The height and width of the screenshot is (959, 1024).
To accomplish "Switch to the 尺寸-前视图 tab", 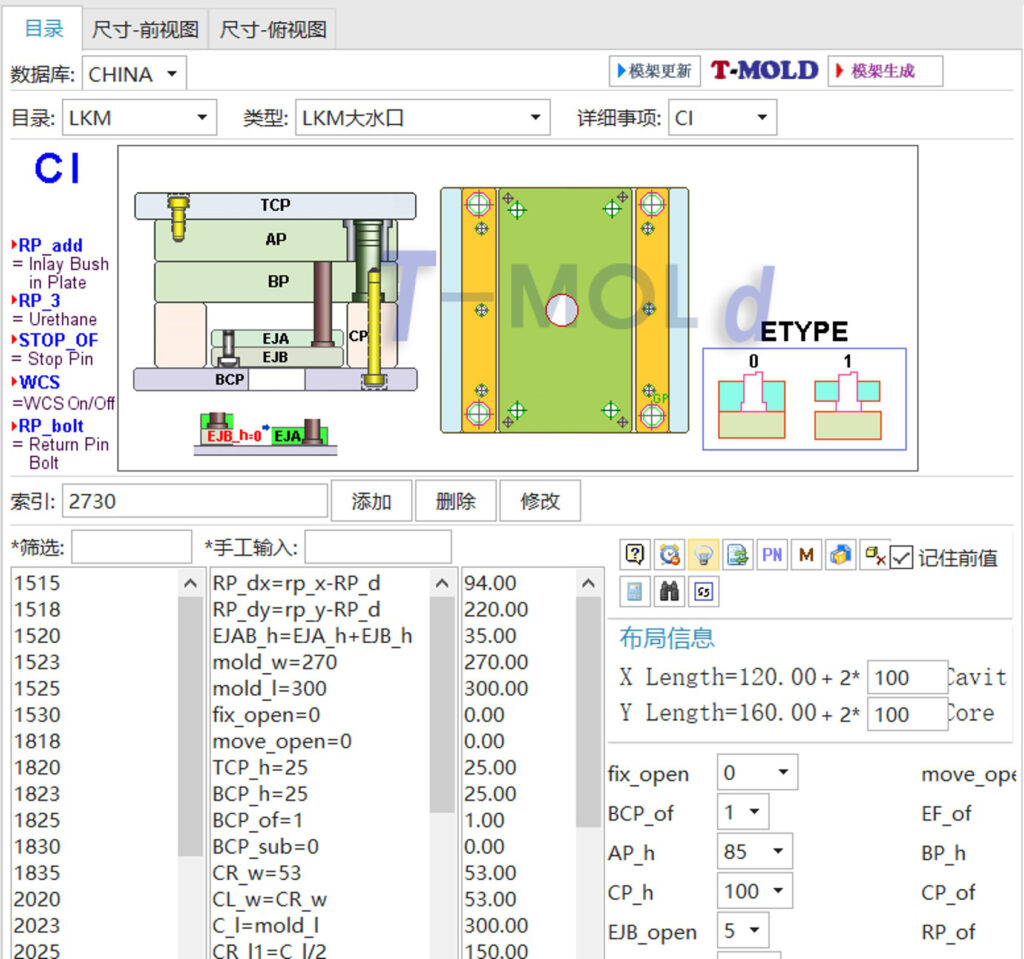I will click(x=145, y=29).
